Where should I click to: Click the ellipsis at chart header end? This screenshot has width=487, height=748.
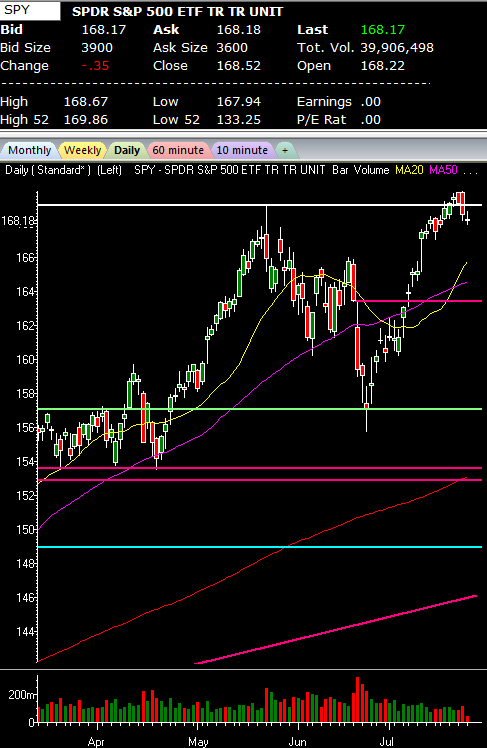pos(470,171)
